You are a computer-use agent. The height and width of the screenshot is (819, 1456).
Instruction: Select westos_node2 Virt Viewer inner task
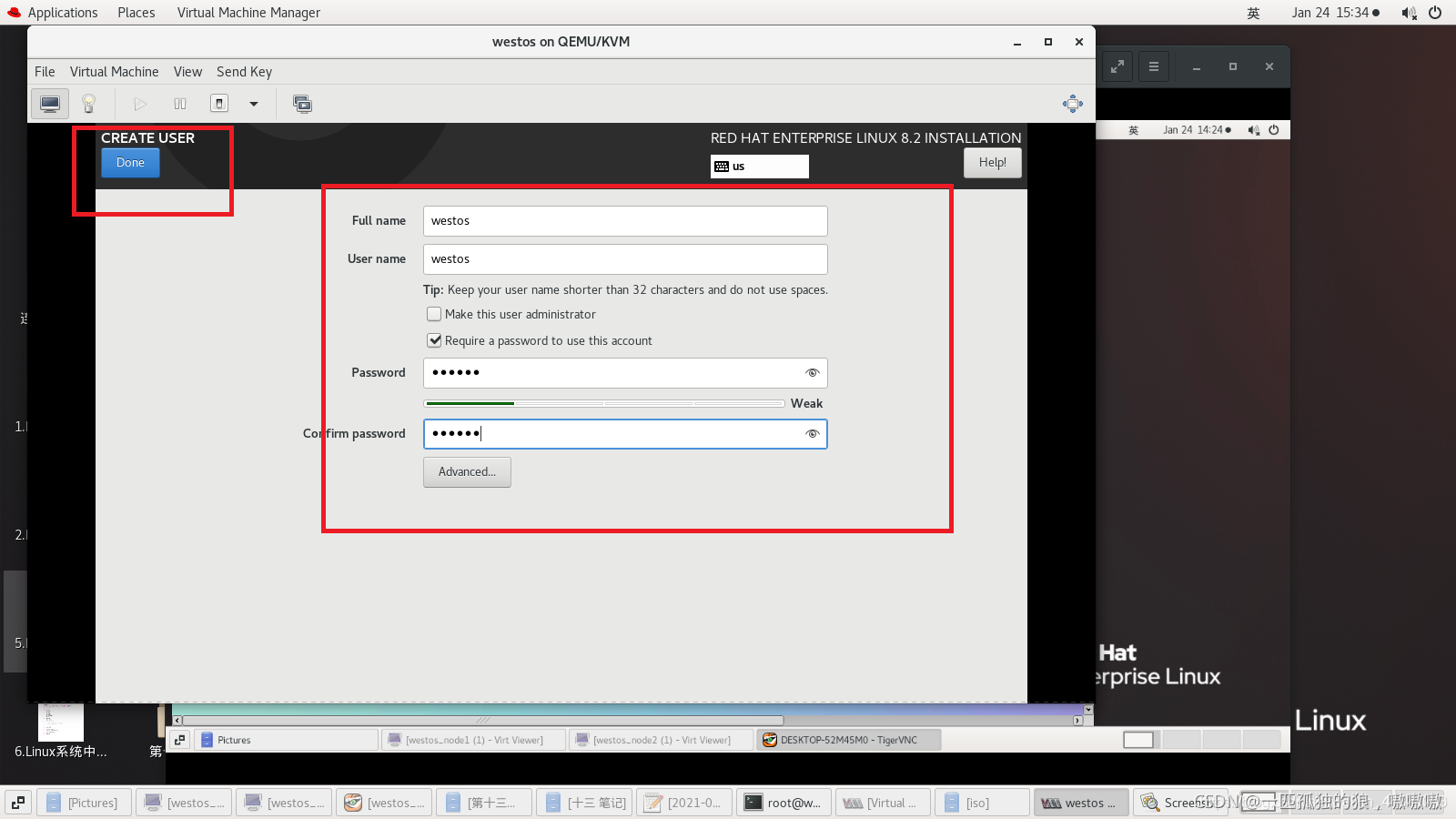(x=662, y=740)
